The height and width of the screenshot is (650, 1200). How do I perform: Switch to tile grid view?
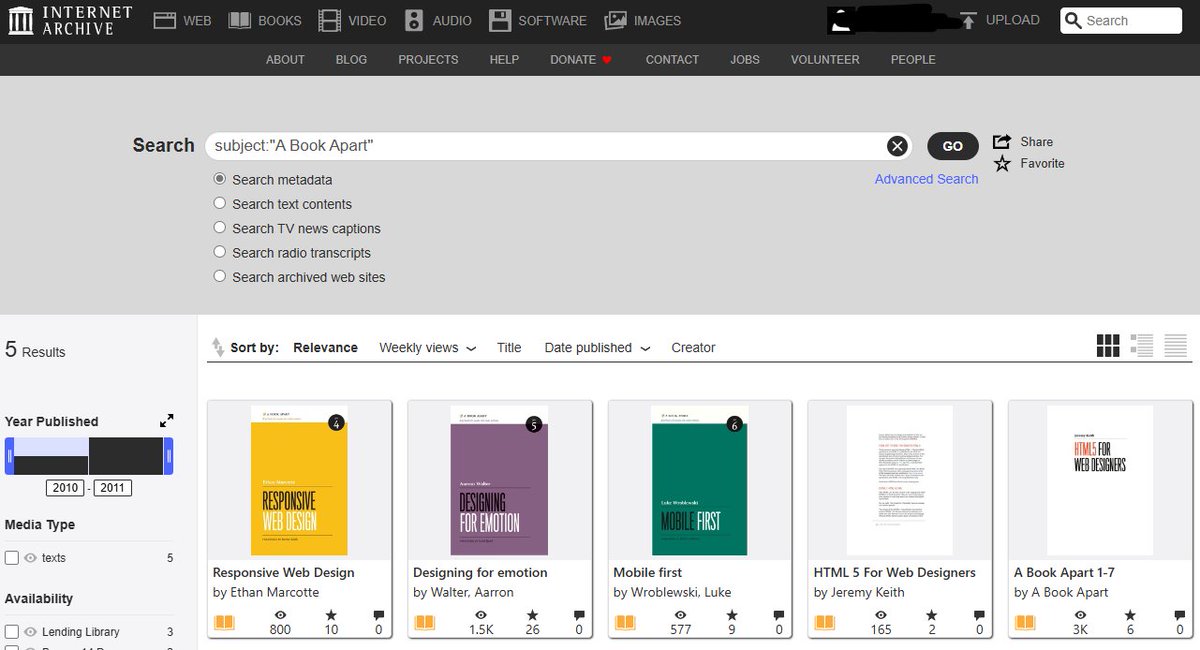[x=1108, y=346]
